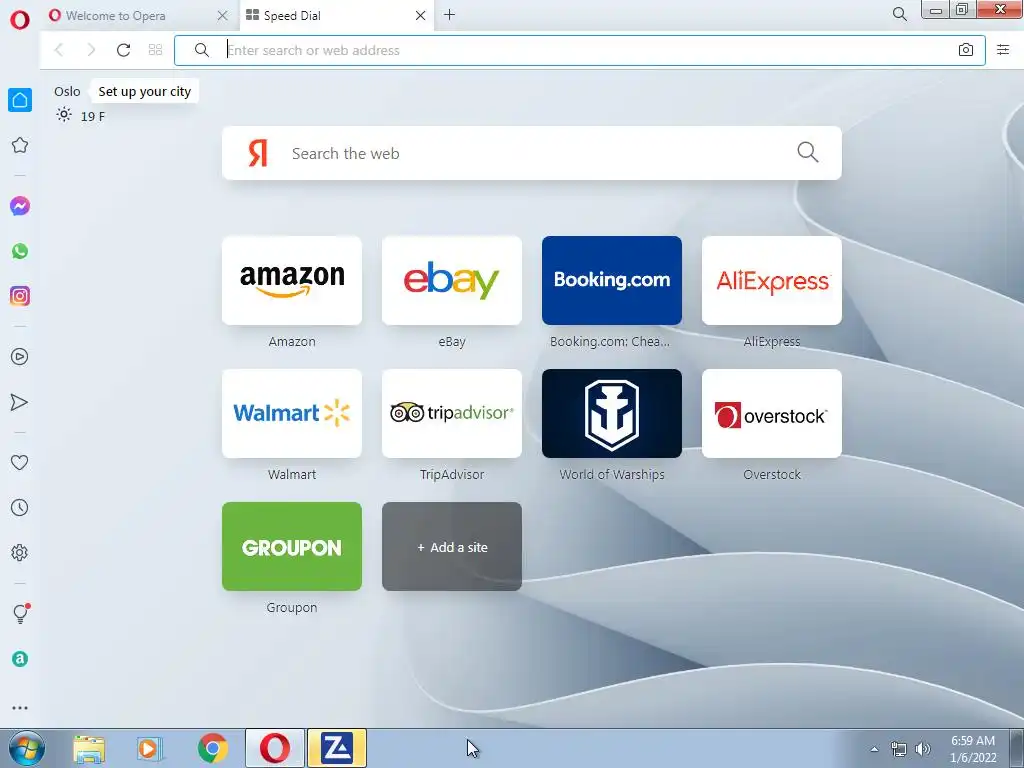Show hidden tray icons arrow
Image resolution: width=1024 pixels, height=768 pixels.
(x=874, y=749)
